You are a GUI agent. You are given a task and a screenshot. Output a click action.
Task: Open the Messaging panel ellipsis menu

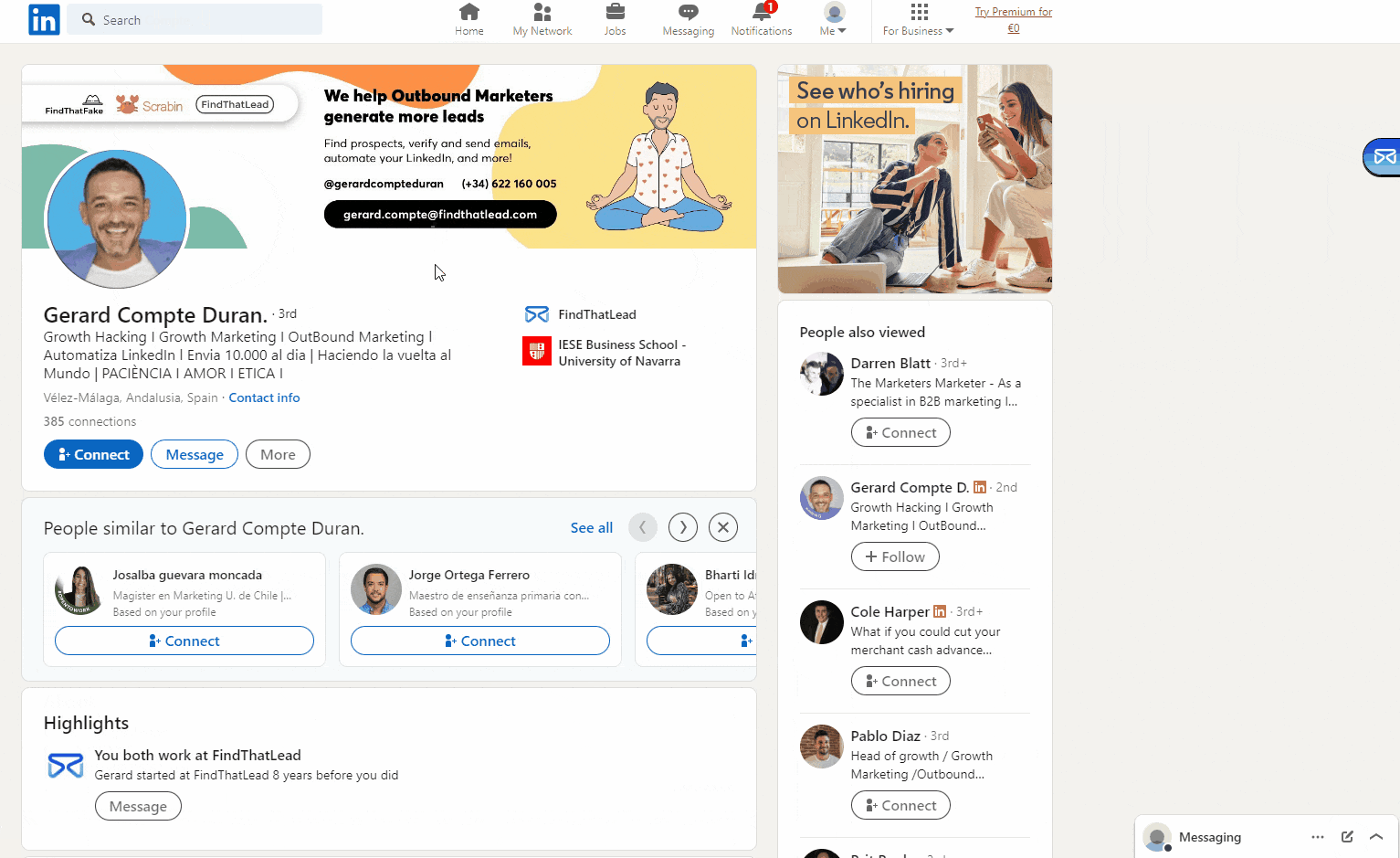(x=1318, y=836)
